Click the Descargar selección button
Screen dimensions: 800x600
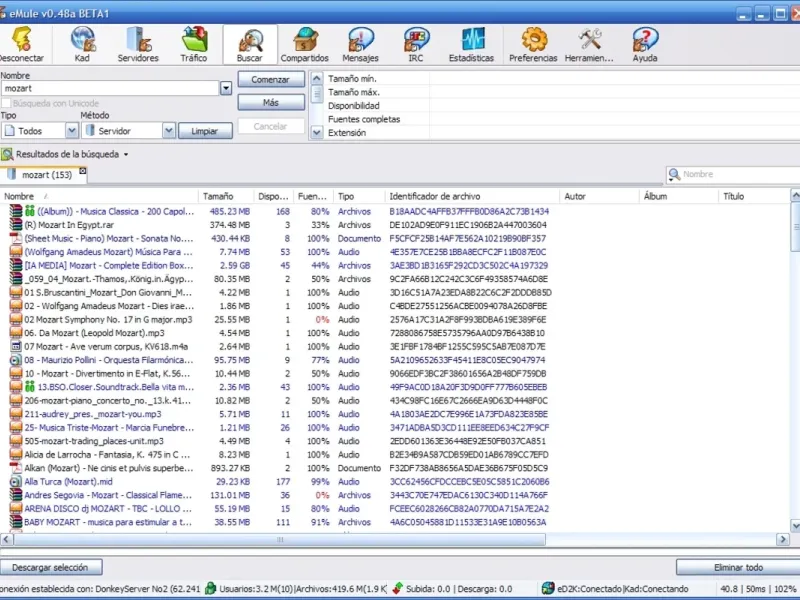point(51,567)
